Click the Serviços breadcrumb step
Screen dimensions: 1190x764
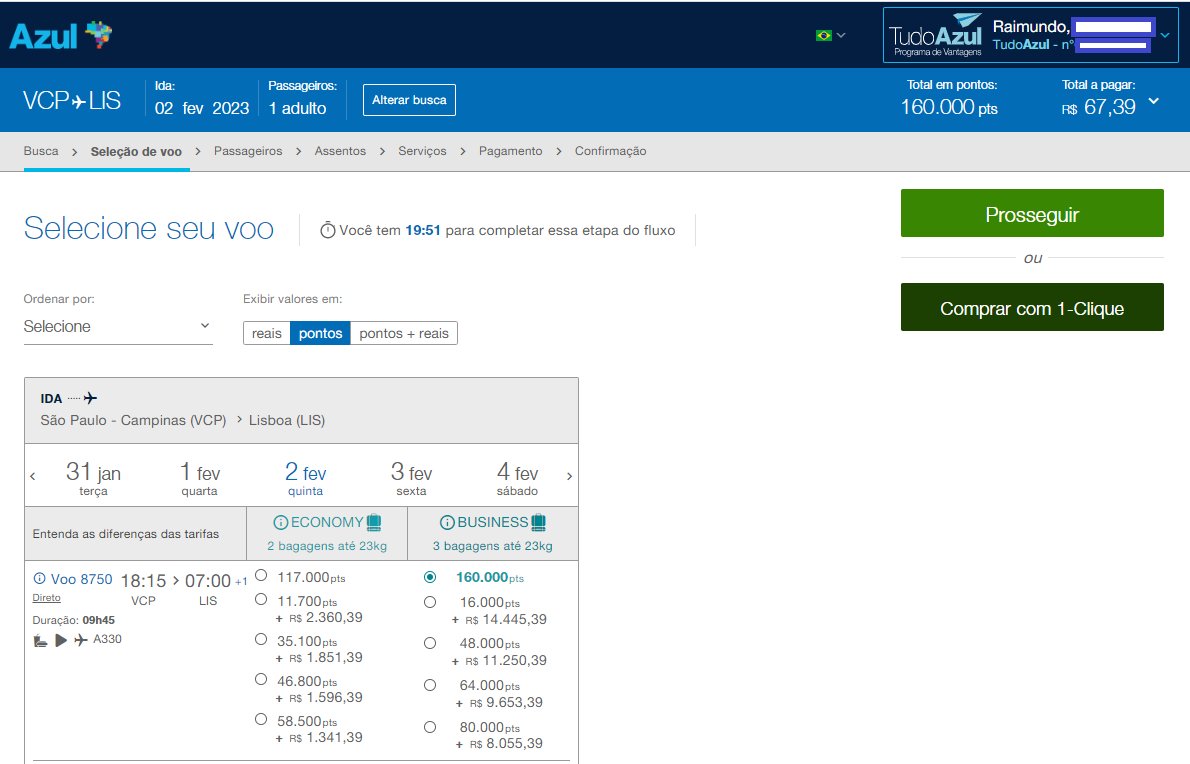(423, 151)
